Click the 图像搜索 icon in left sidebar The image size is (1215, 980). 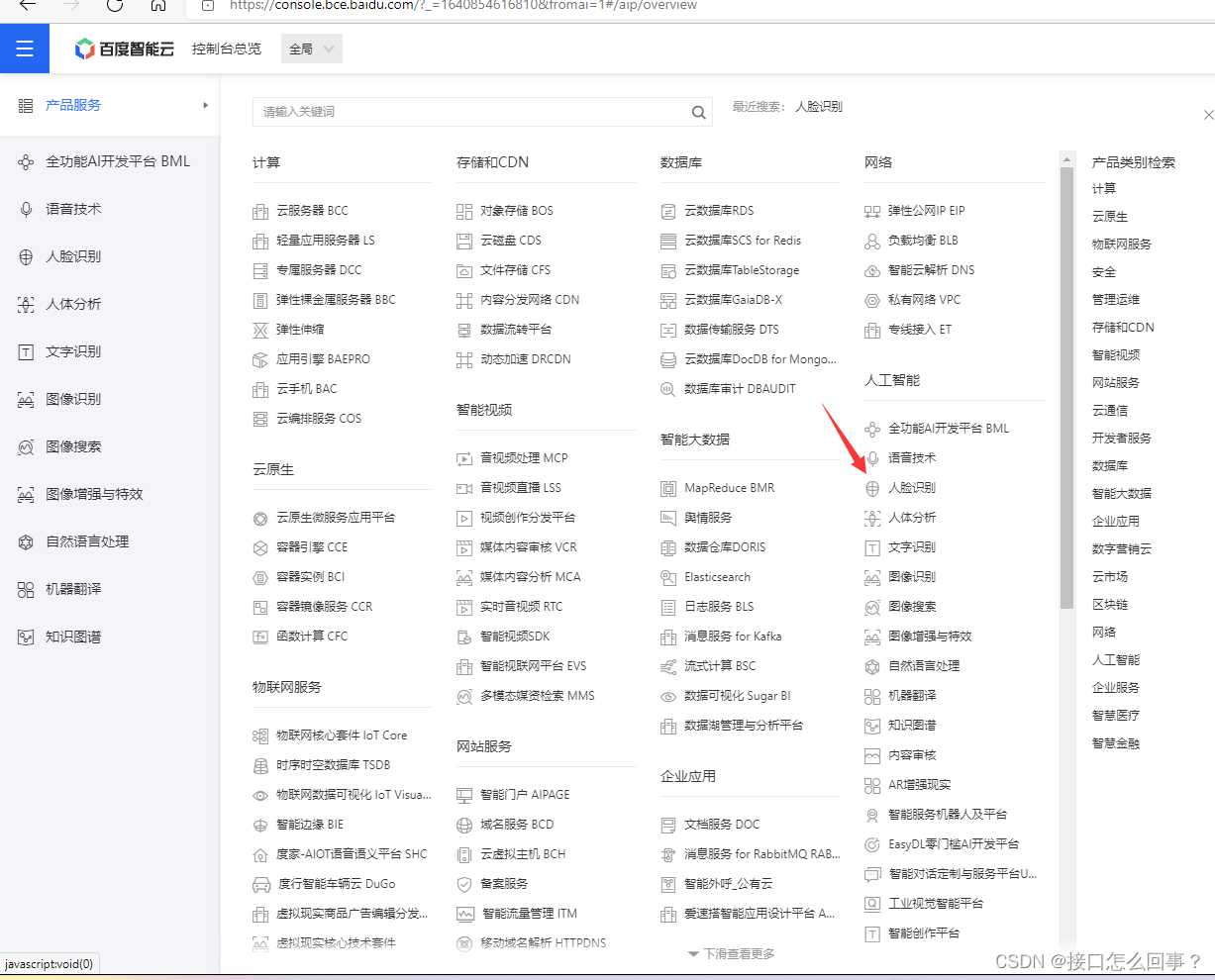click(26, 446)
